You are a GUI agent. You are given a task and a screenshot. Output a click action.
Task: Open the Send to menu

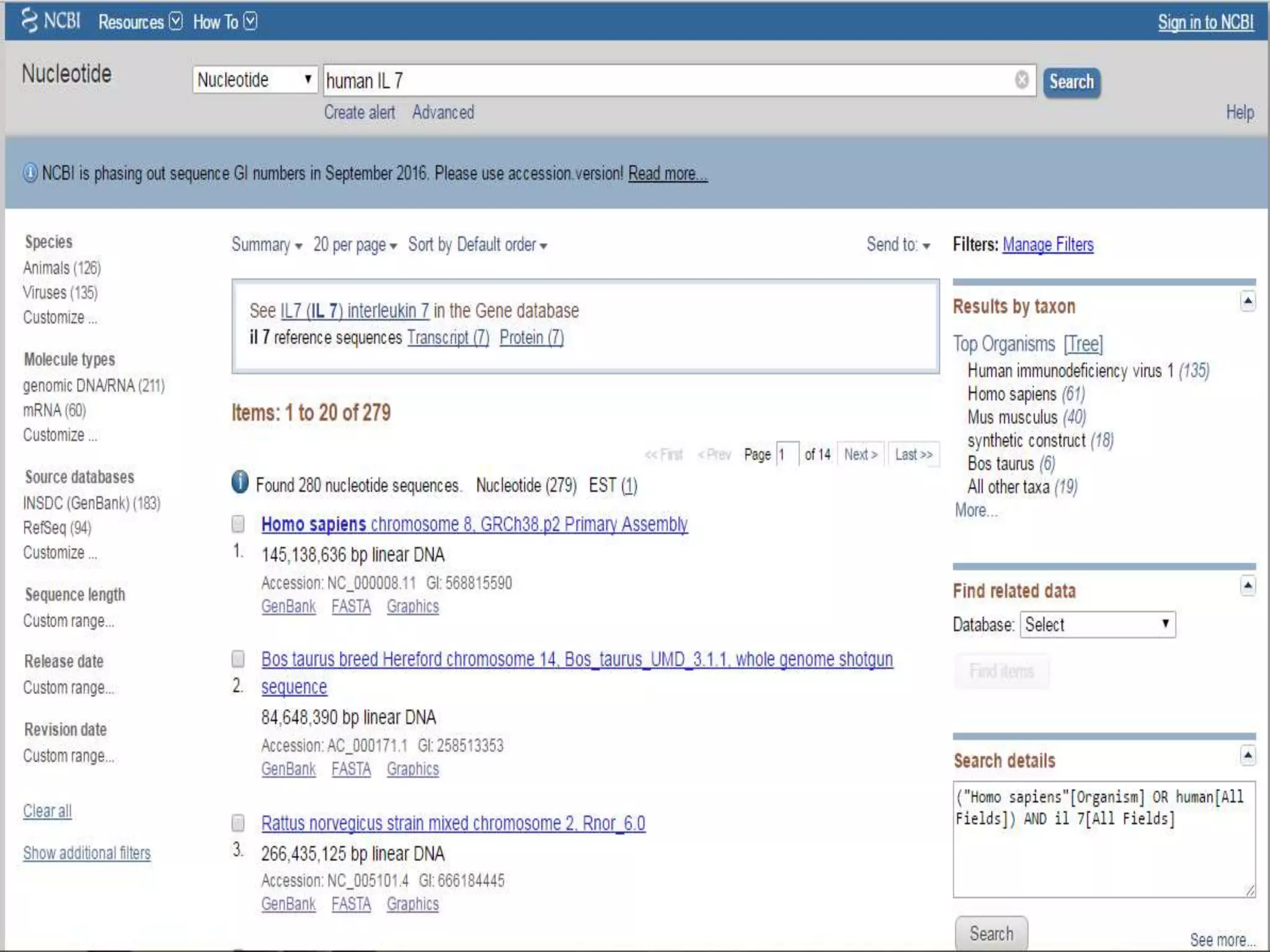click(898, 245)
